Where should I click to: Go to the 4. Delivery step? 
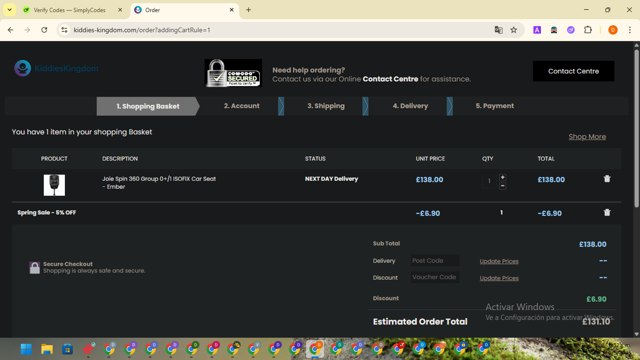pos(410,106)
